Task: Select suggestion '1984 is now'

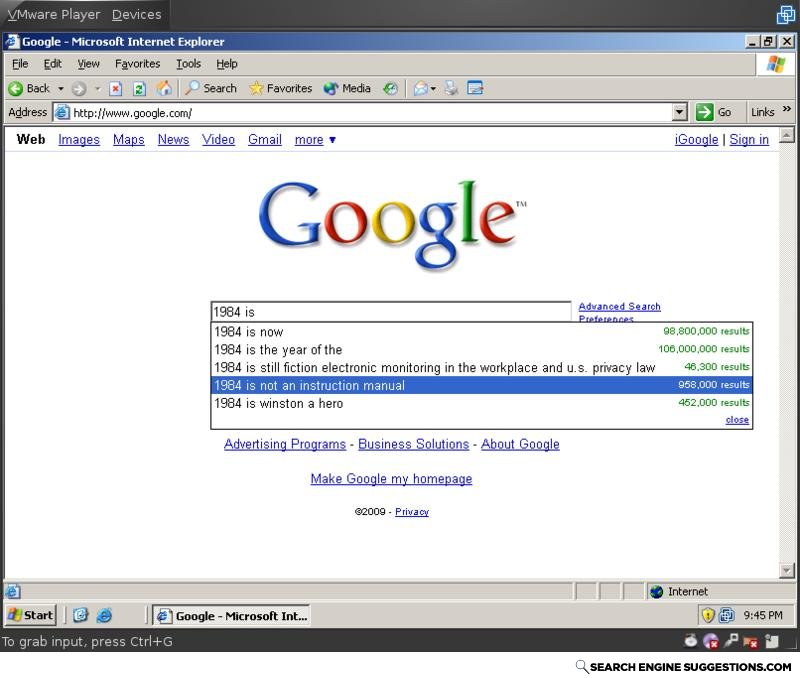Action: point(482,332)
